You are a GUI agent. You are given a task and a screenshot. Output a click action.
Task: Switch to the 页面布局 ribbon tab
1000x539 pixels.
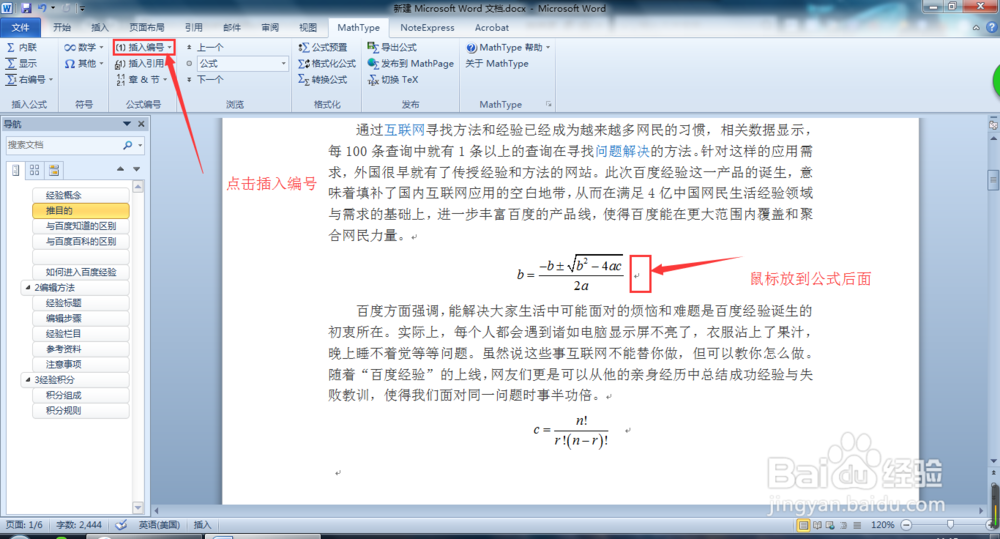[x=147, y=27]
